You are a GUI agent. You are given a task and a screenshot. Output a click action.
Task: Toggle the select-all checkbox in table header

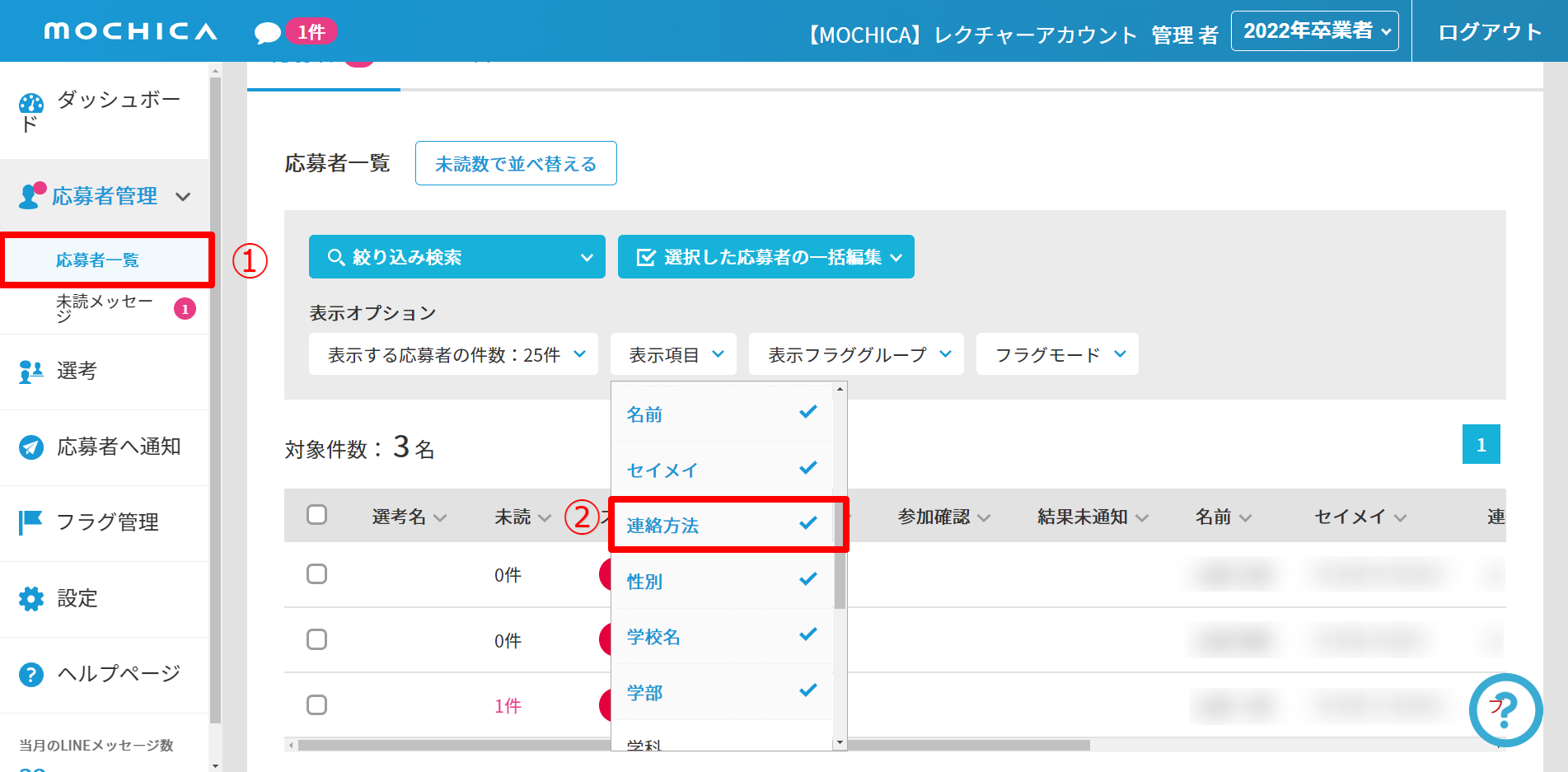(x=316, y=515)
